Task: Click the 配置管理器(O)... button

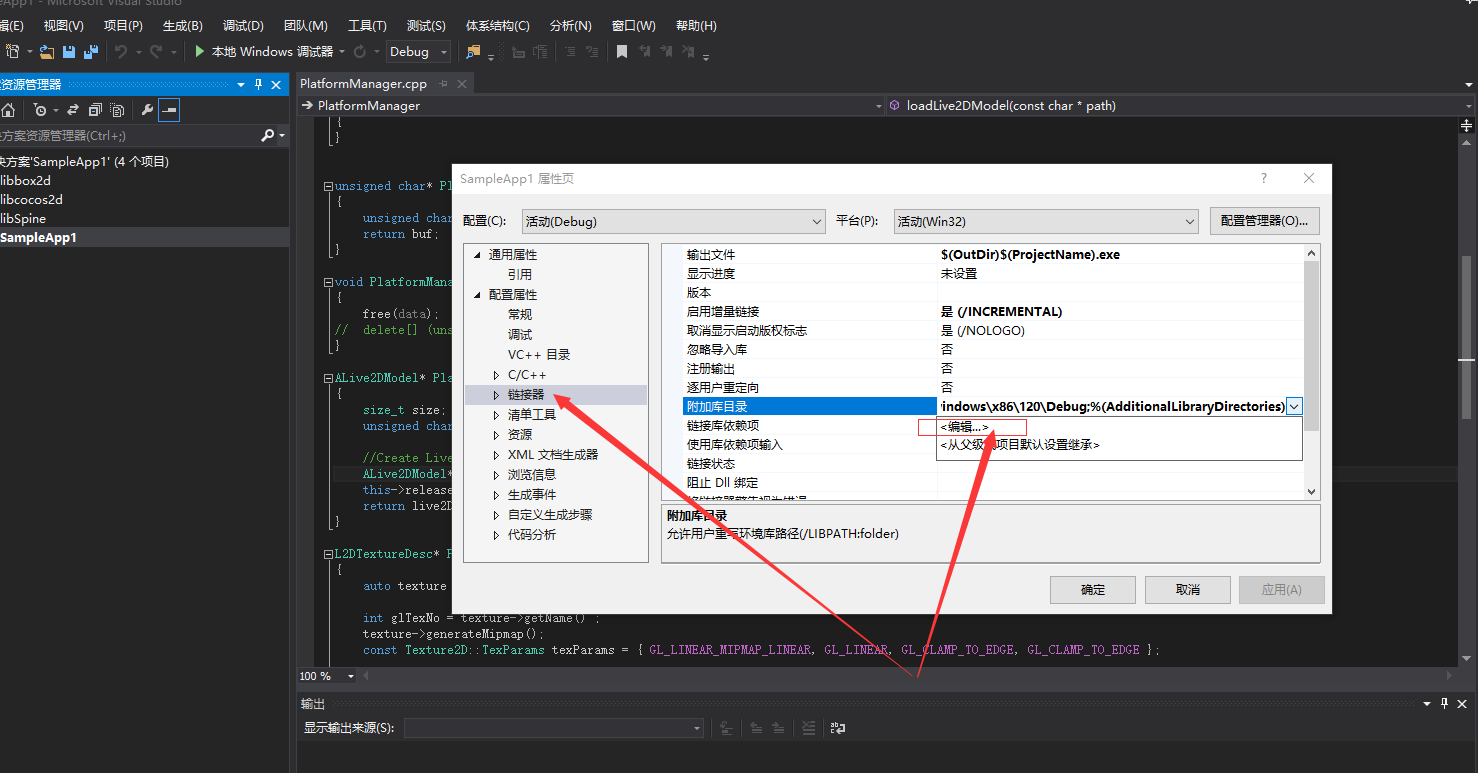Action: (1265, 221)
